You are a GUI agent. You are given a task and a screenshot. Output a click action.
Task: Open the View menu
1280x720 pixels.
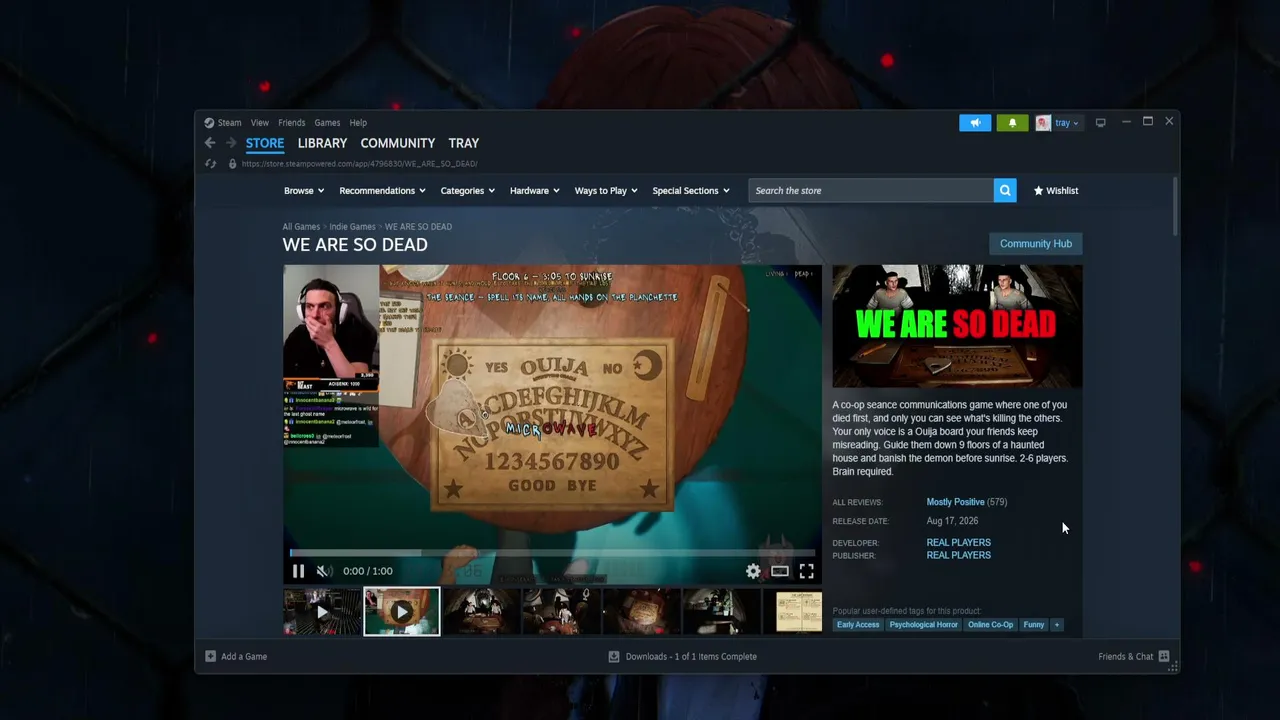260,123
